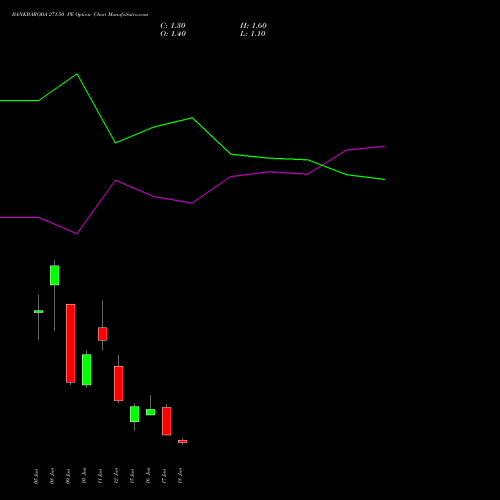Click the tiny red last candlestick
This screenshot has width=500, height=500.
tap(183, 441)
